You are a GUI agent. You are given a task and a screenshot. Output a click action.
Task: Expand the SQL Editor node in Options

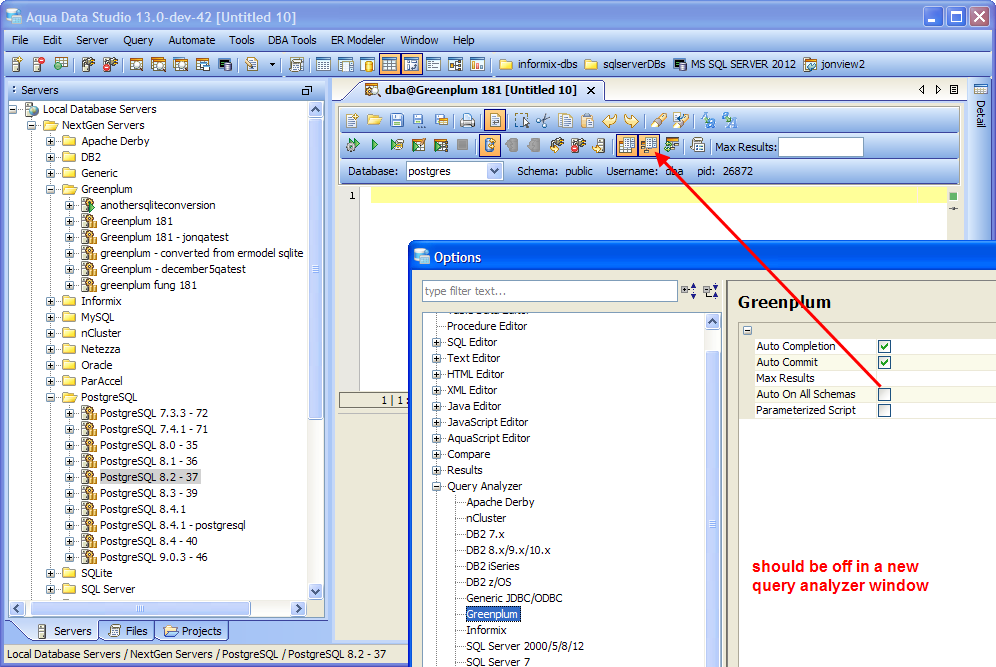pos(436,342)
